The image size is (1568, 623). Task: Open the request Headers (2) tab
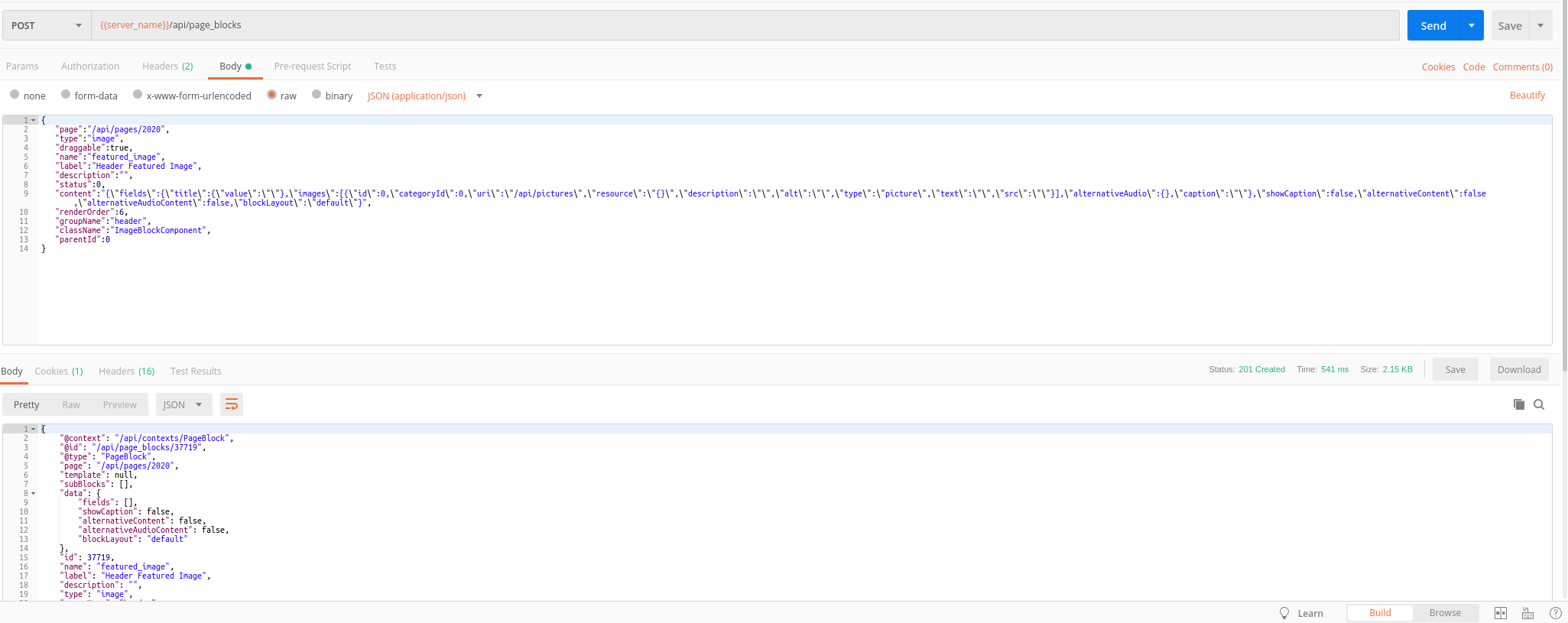(x=167, y=67)
